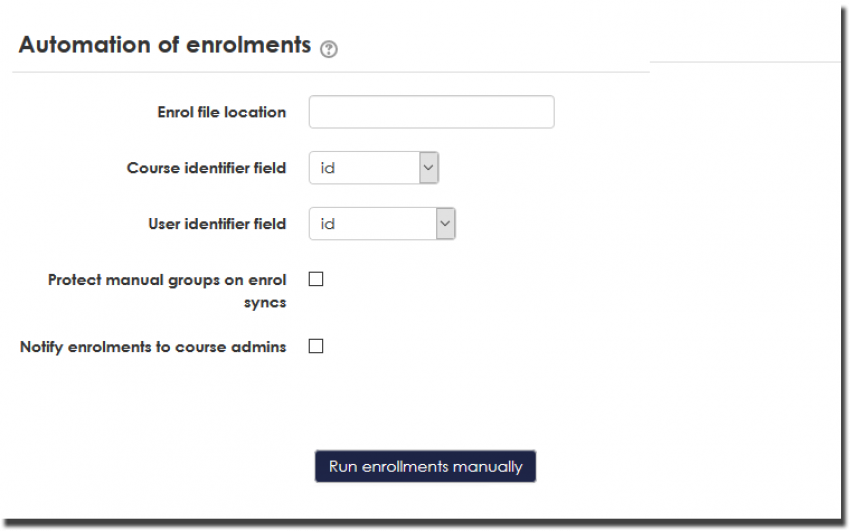Expand the User identifier field dropdown arrow
The height and width of the screenshot is (531, 850).
[445, 224]
